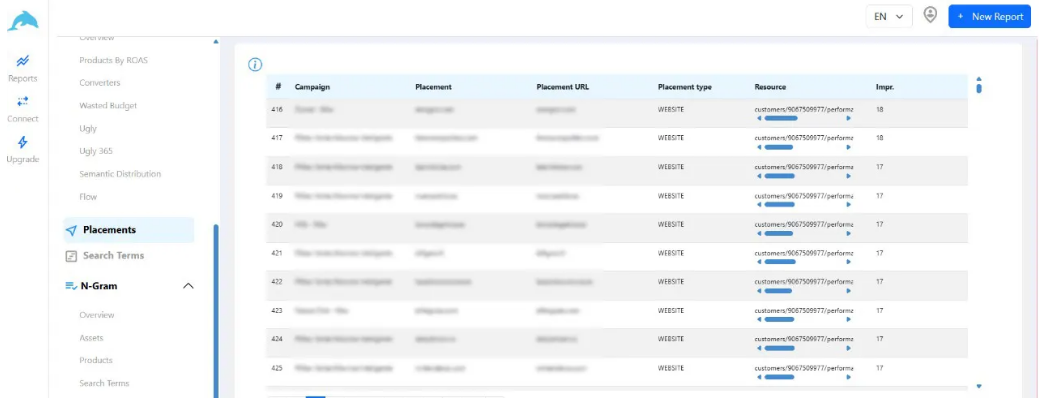Click left arrow of row 418 Resource scroller

759,176
